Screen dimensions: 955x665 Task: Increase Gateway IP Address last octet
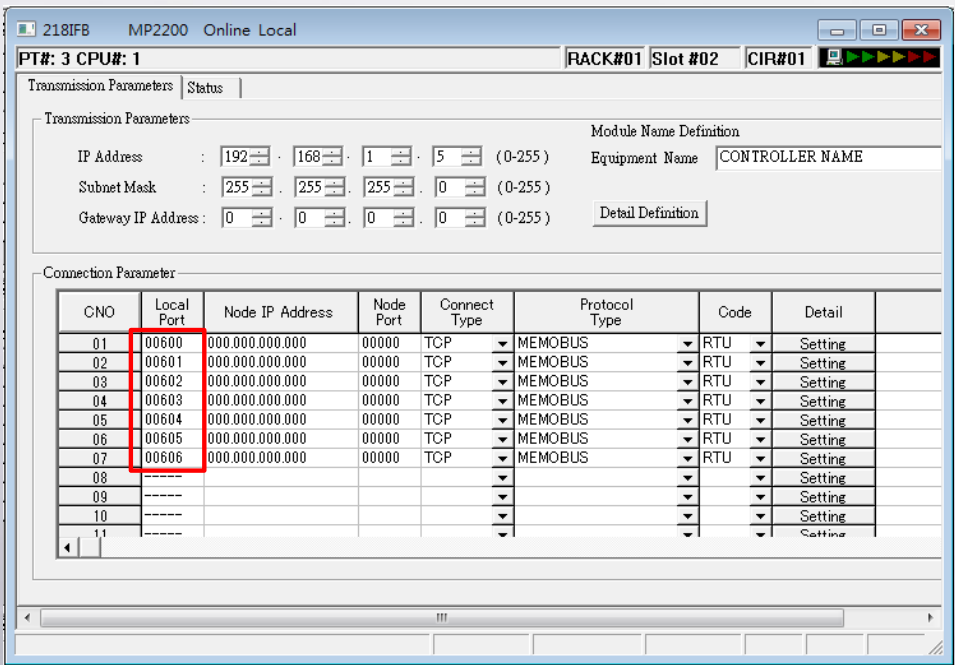[x=475, y=213]
